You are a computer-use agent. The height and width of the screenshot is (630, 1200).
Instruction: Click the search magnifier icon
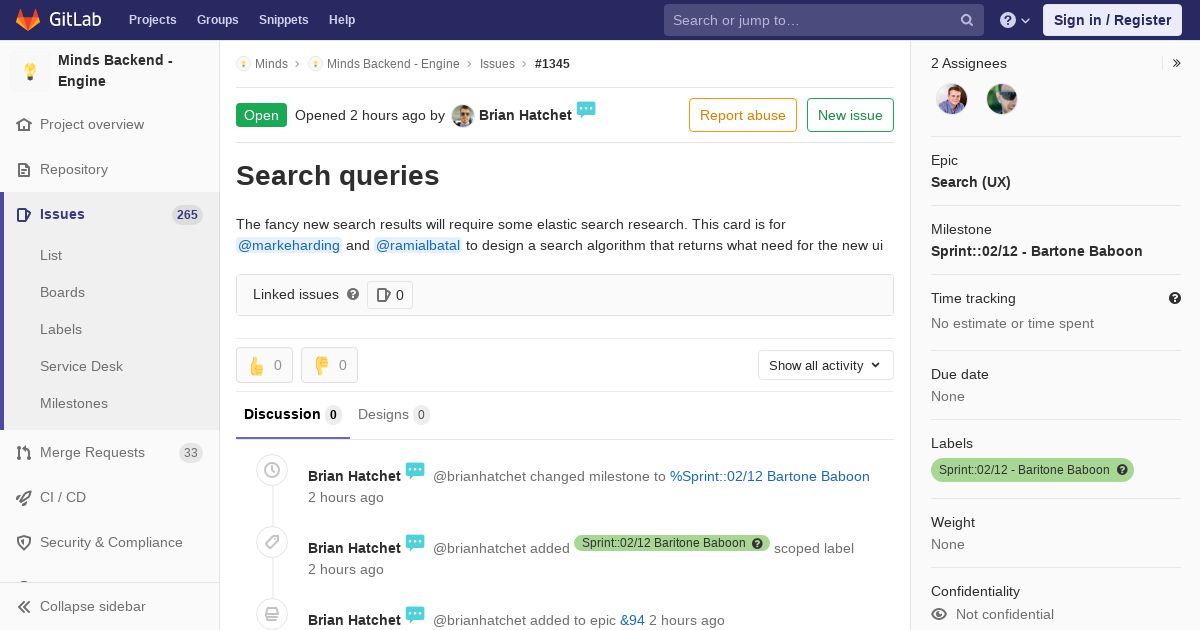(967, 20)
